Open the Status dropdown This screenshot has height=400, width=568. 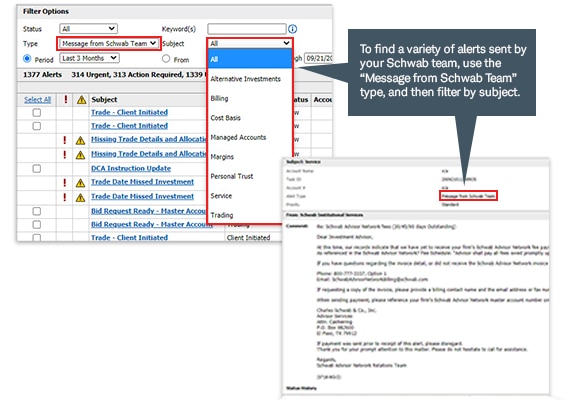click(x=88, y=29)
